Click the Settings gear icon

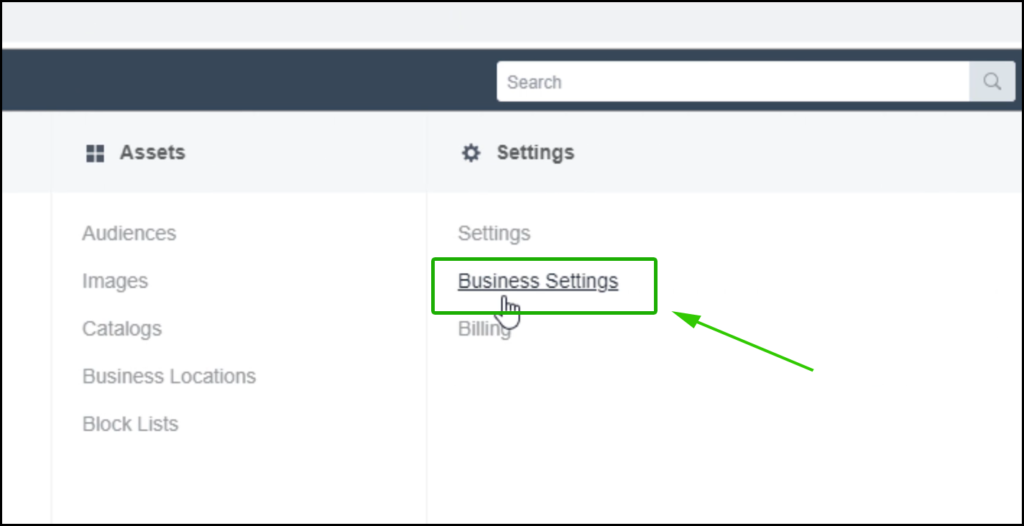point(471,153)
